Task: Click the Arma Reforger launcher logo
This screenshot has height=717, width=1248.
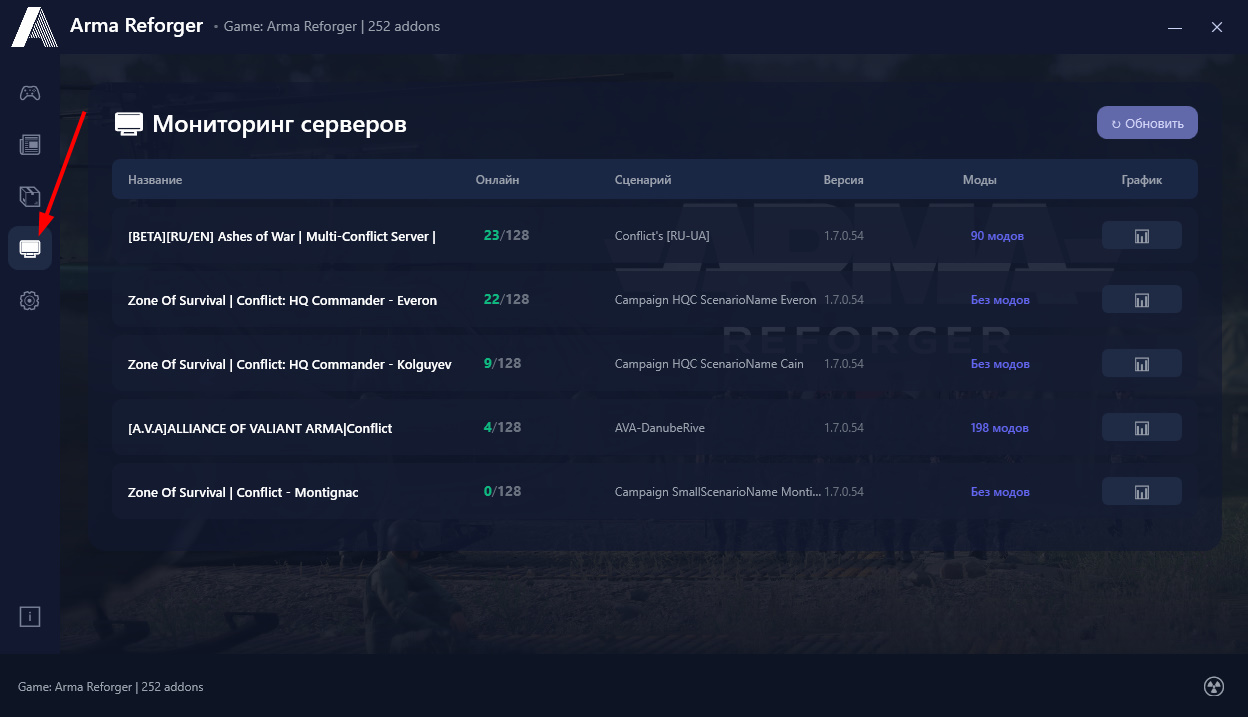Action: click(x=34, y=27)
